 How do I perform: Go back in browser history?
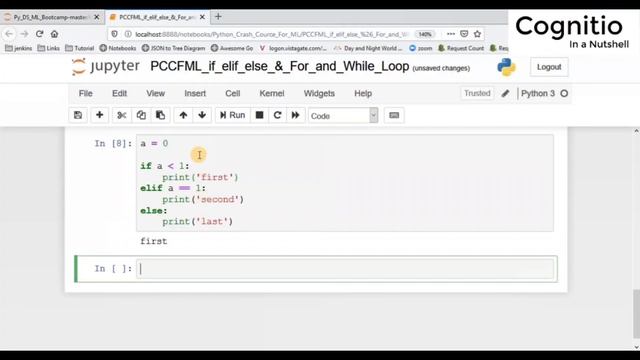[x=9, y=34]
